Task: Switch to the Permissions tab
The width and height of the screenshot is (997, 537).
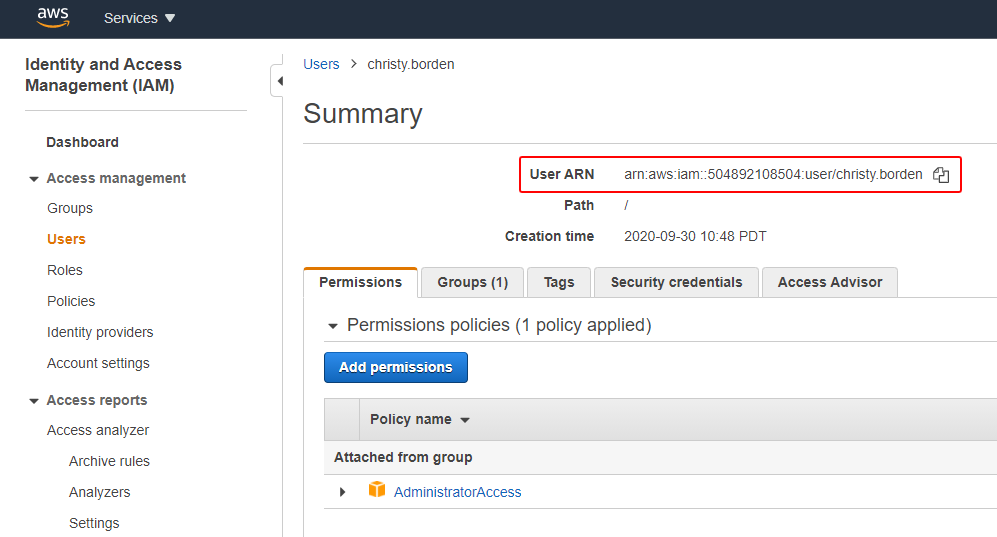Action: tap(361, 282)
